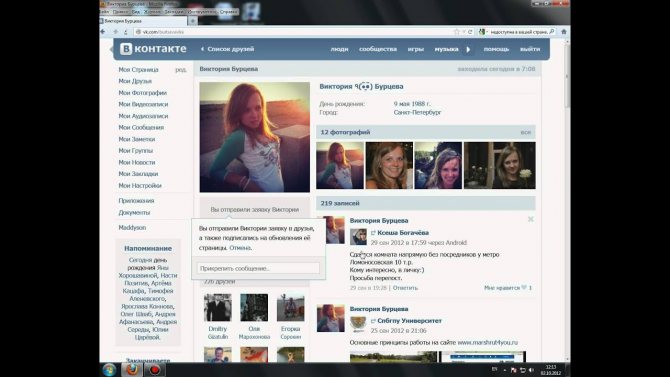Open Мои Друзья in sidebar
Viewport: 670px width, 377px height.
135,81
